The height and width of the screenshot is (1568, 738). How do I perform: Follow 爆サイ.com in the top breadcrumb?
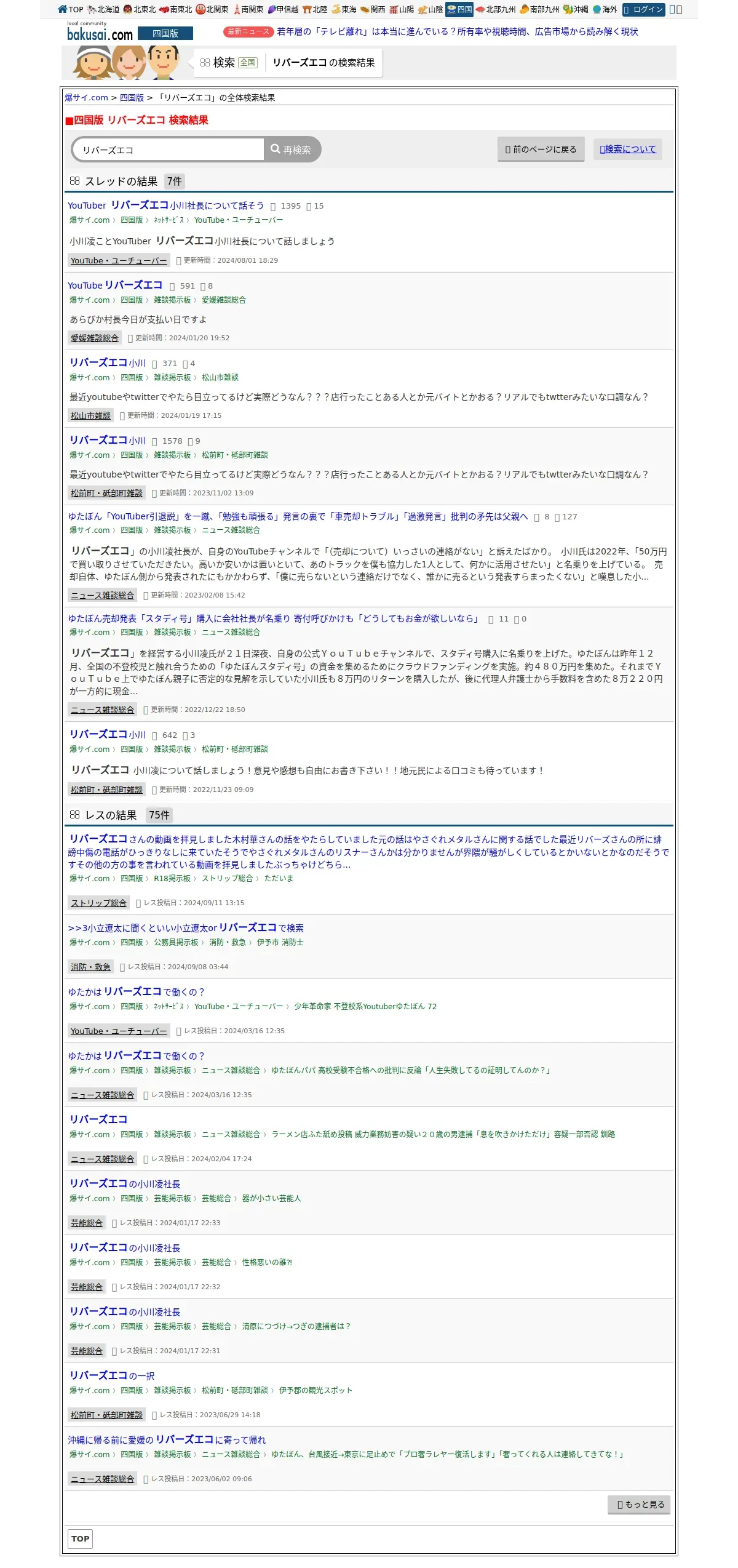pos(86,97)
